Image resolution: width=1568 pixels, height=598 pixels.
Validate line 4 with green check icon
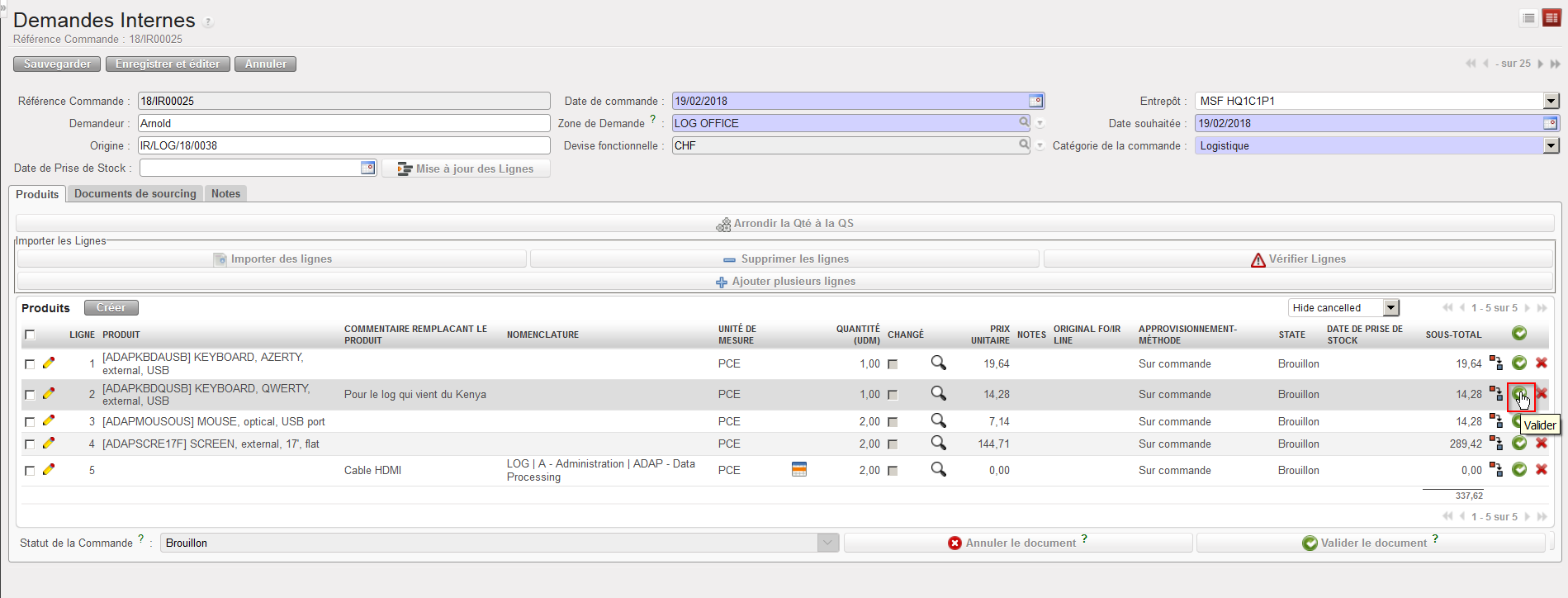[1518, 444]
